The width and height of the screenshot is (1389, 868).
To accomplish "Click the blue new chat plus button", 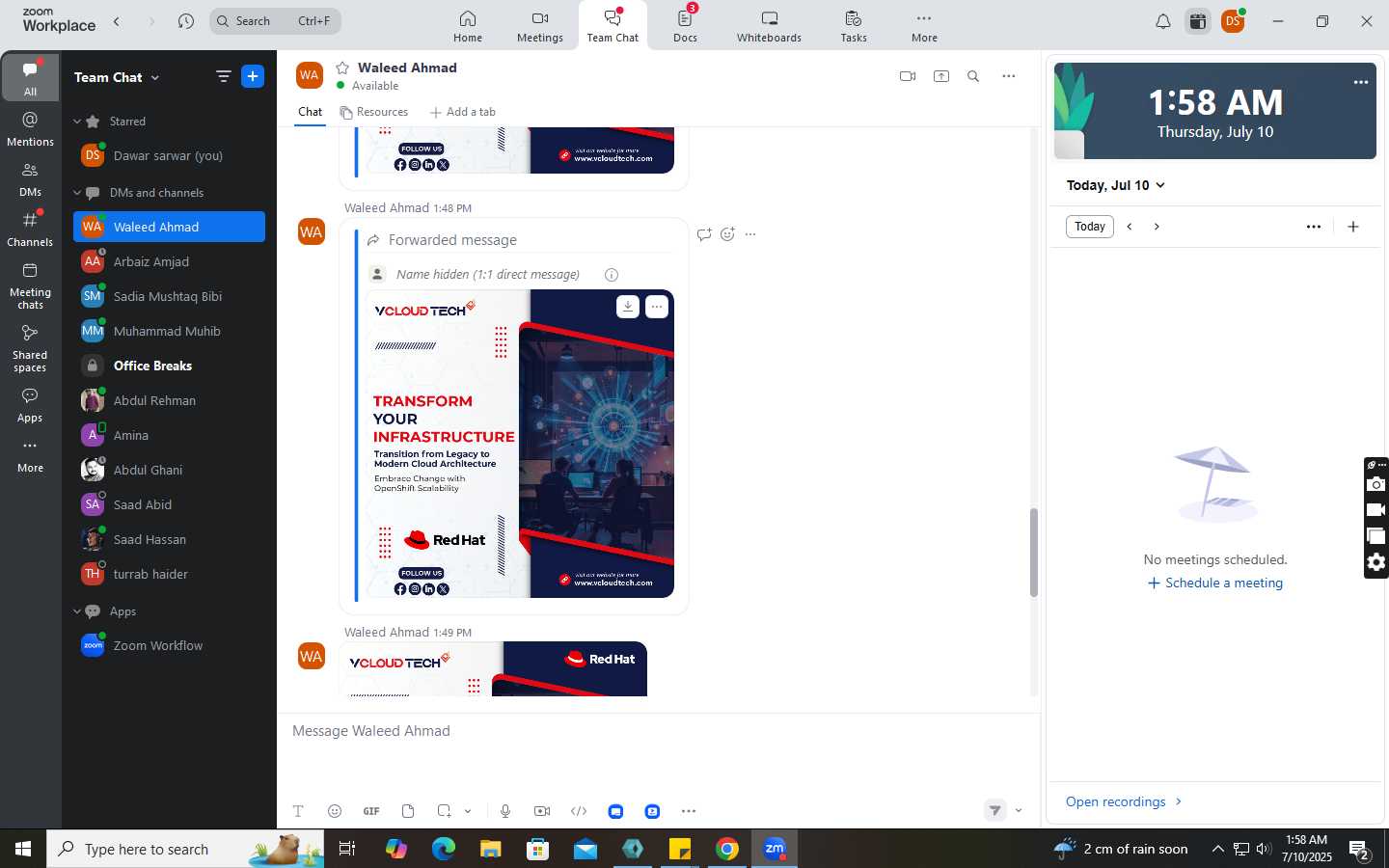I will point(253,76).
